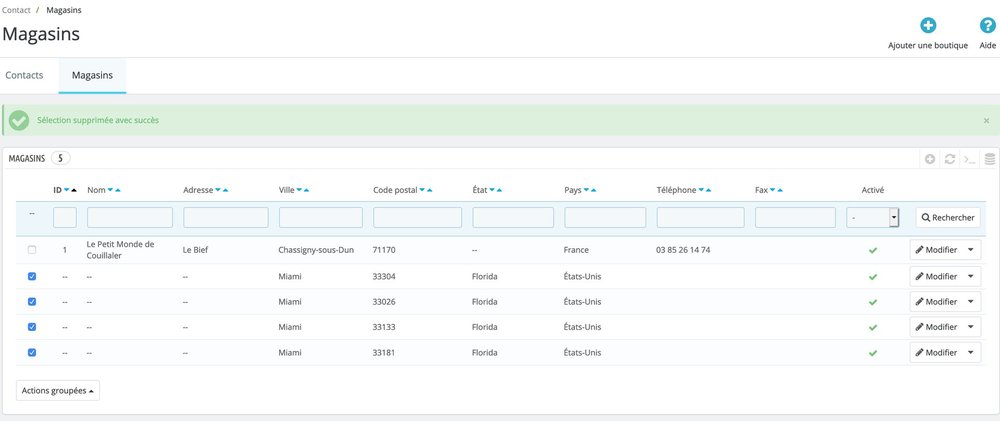Open the Activé filter dropdown
Viewport: 1000px width, 421px height.
coord(872,218)
